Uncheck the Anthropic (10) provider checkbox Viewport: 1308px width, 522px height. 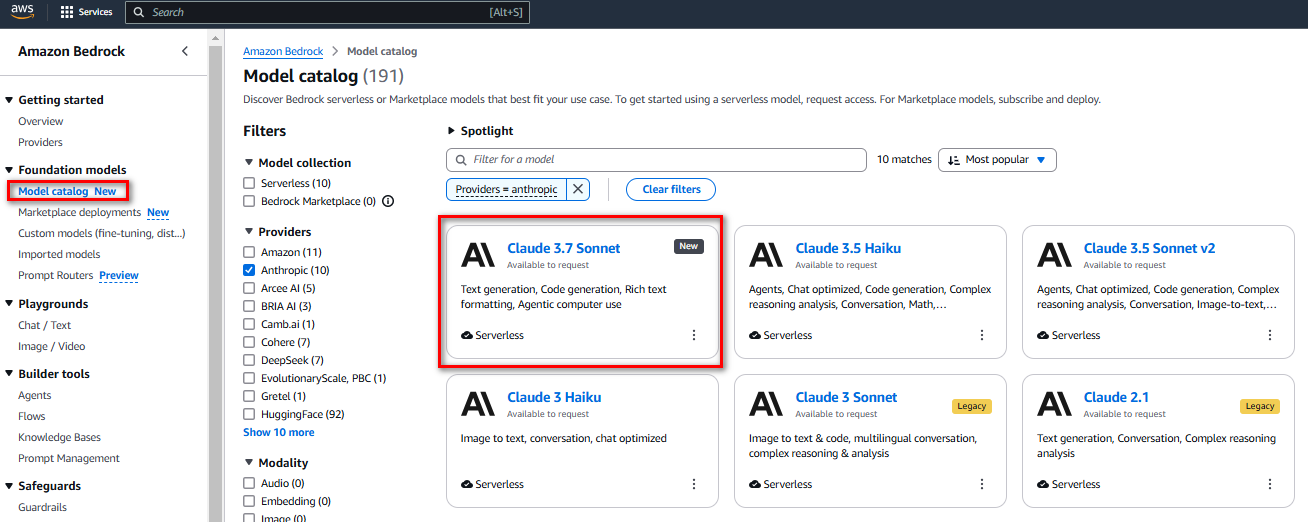pos(249,270)
